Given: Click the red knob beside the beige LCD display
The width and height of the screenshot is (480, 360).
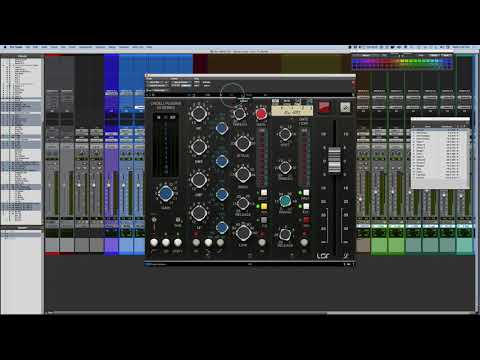Looking at the screenshot, I should (x=261, y=114).
